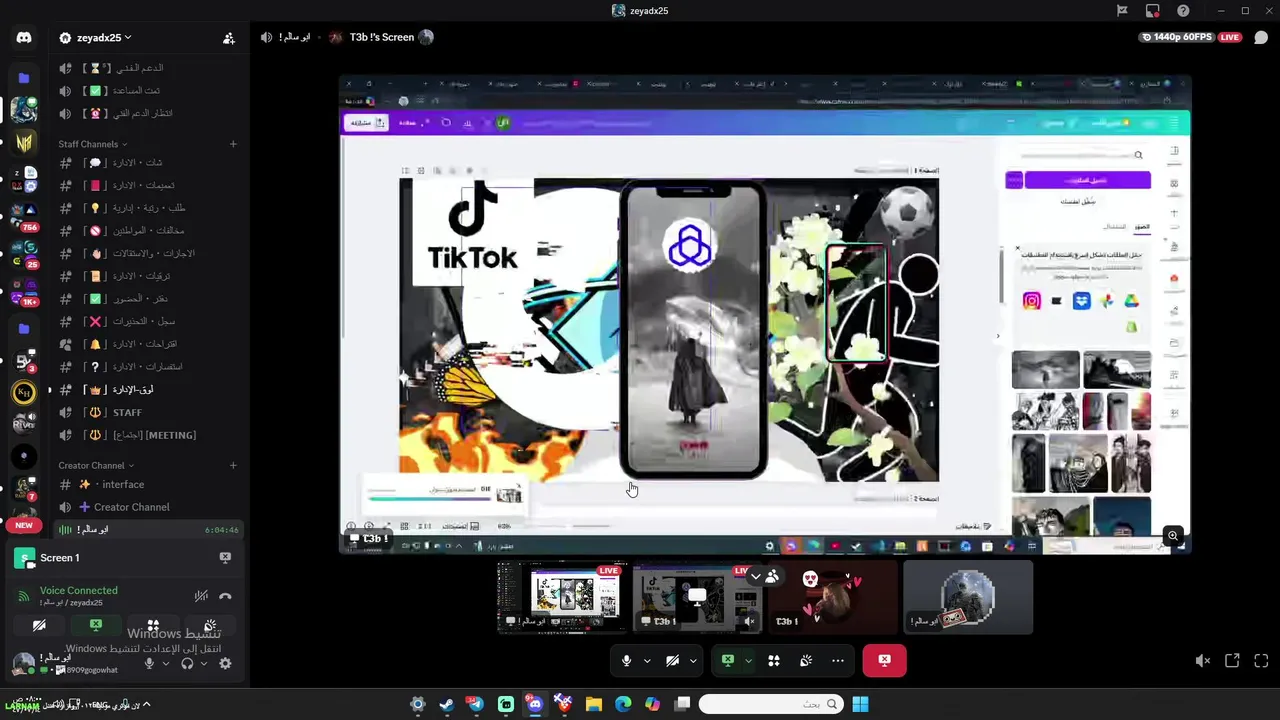Open soundboard in the voice panel

[x=210, y=626]
